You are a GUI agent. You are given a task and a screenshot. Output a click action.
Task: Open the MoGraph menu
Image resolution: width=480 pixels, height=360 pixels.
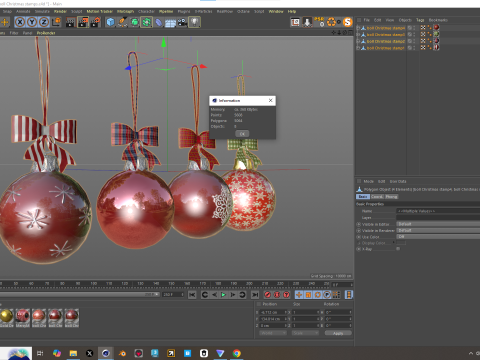tap(125, 11)
